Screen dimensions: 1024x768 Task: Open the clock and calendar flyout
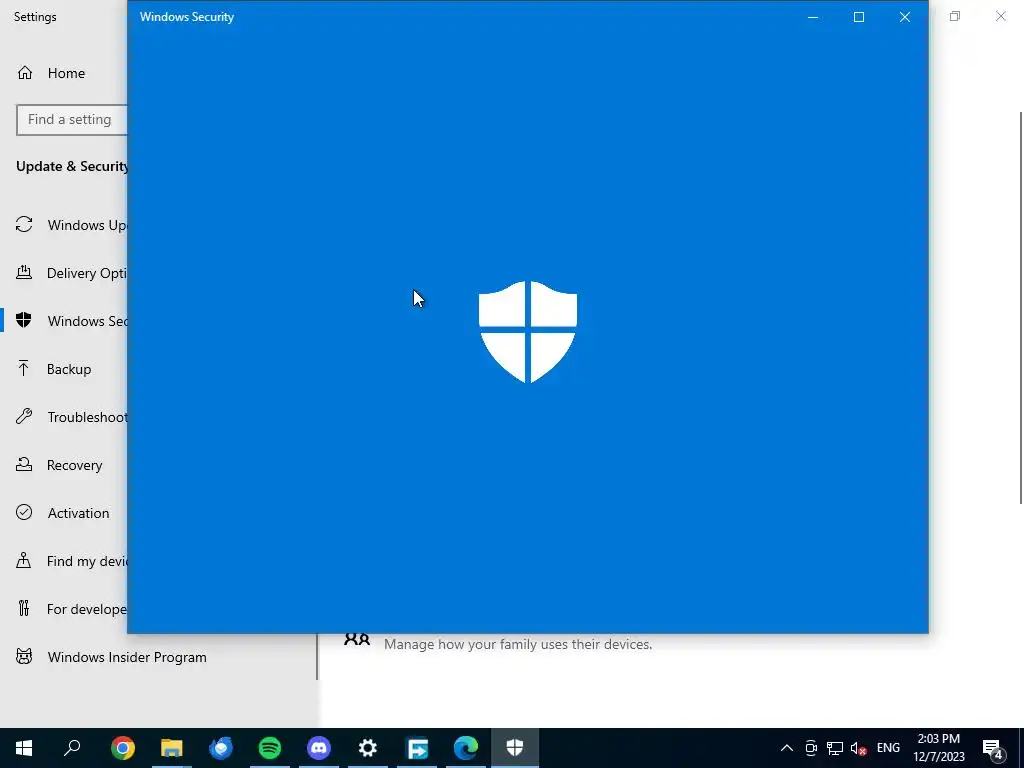[x=939, y=748]
